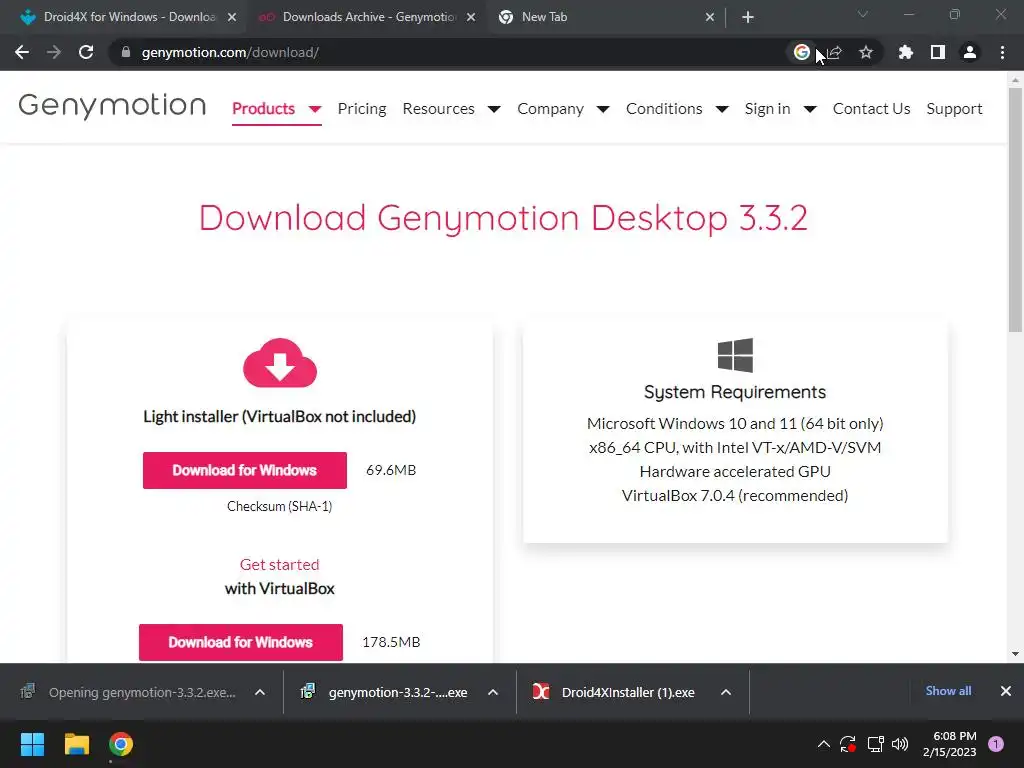Open the Resources menu
1024x768 pixels.
pyautogui.click(x=438, y=108)
